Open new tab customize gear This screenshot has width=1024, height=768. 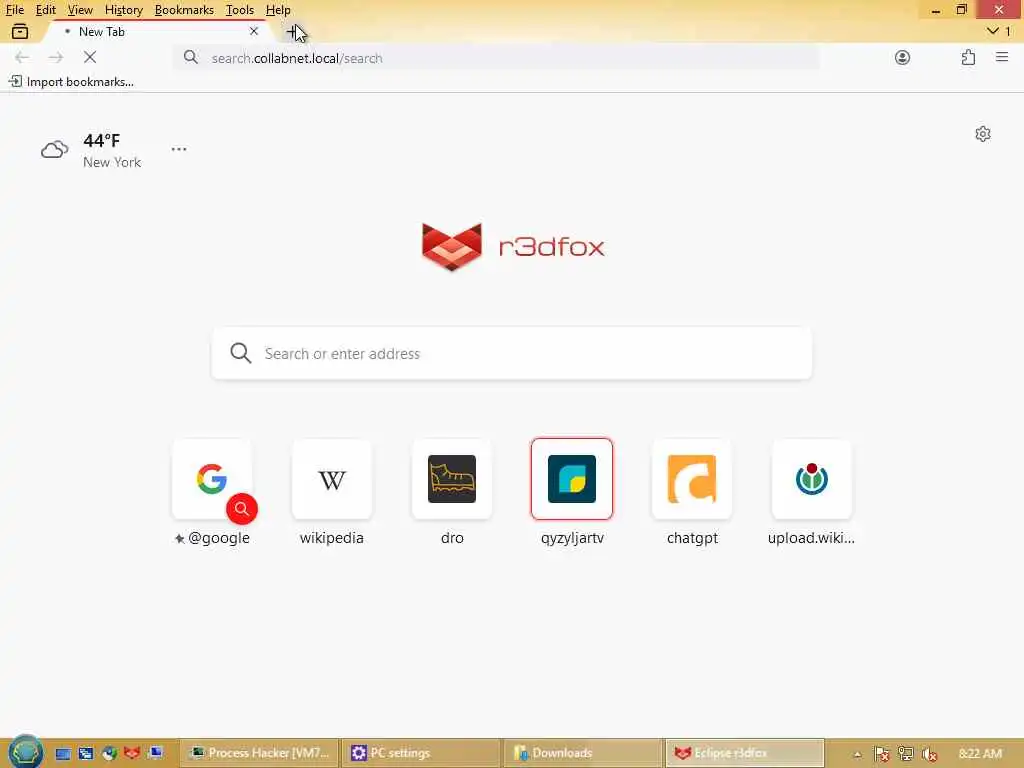pos(982,134)
